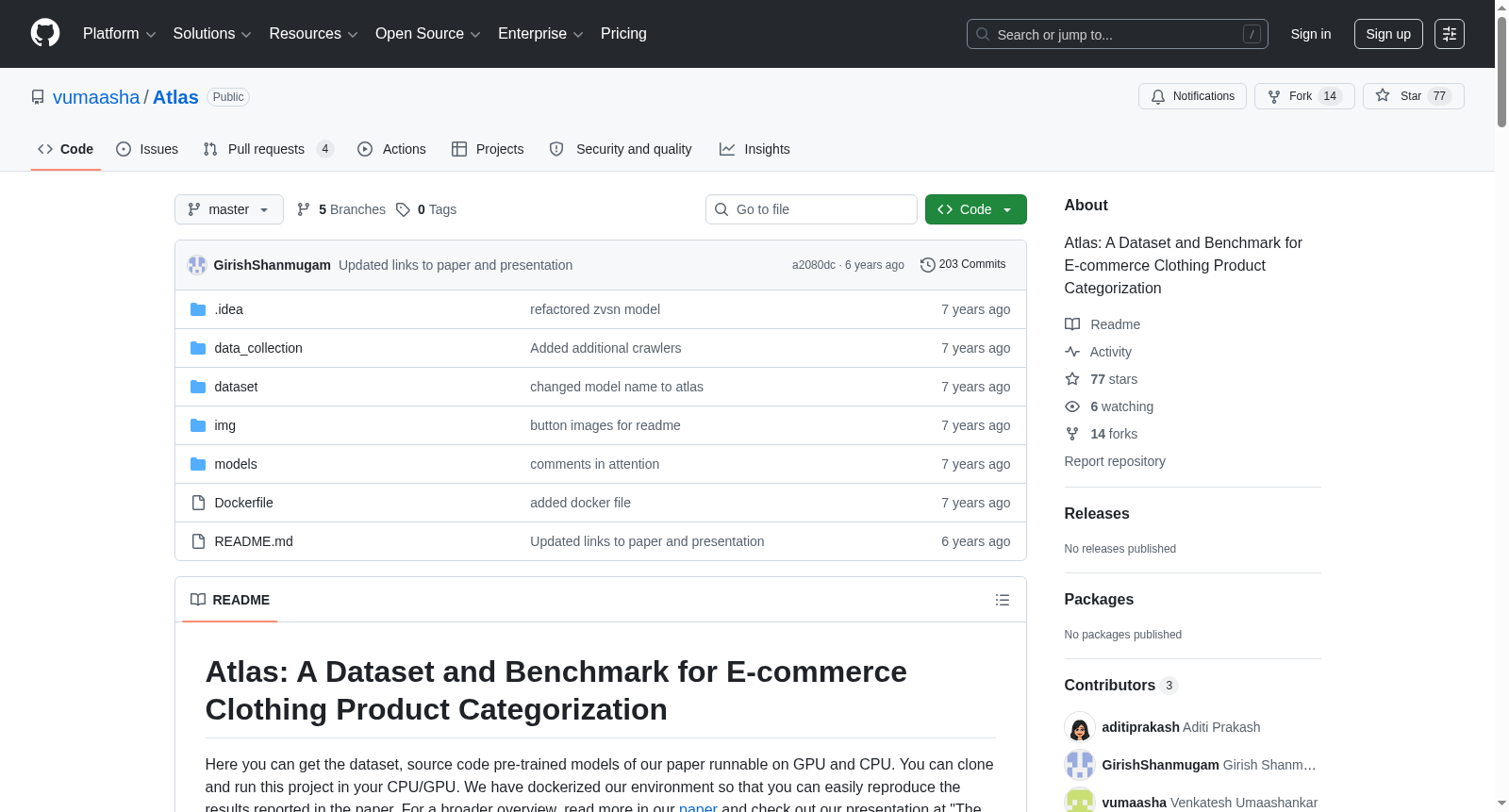View the 5 Branches link

(341, 209)
